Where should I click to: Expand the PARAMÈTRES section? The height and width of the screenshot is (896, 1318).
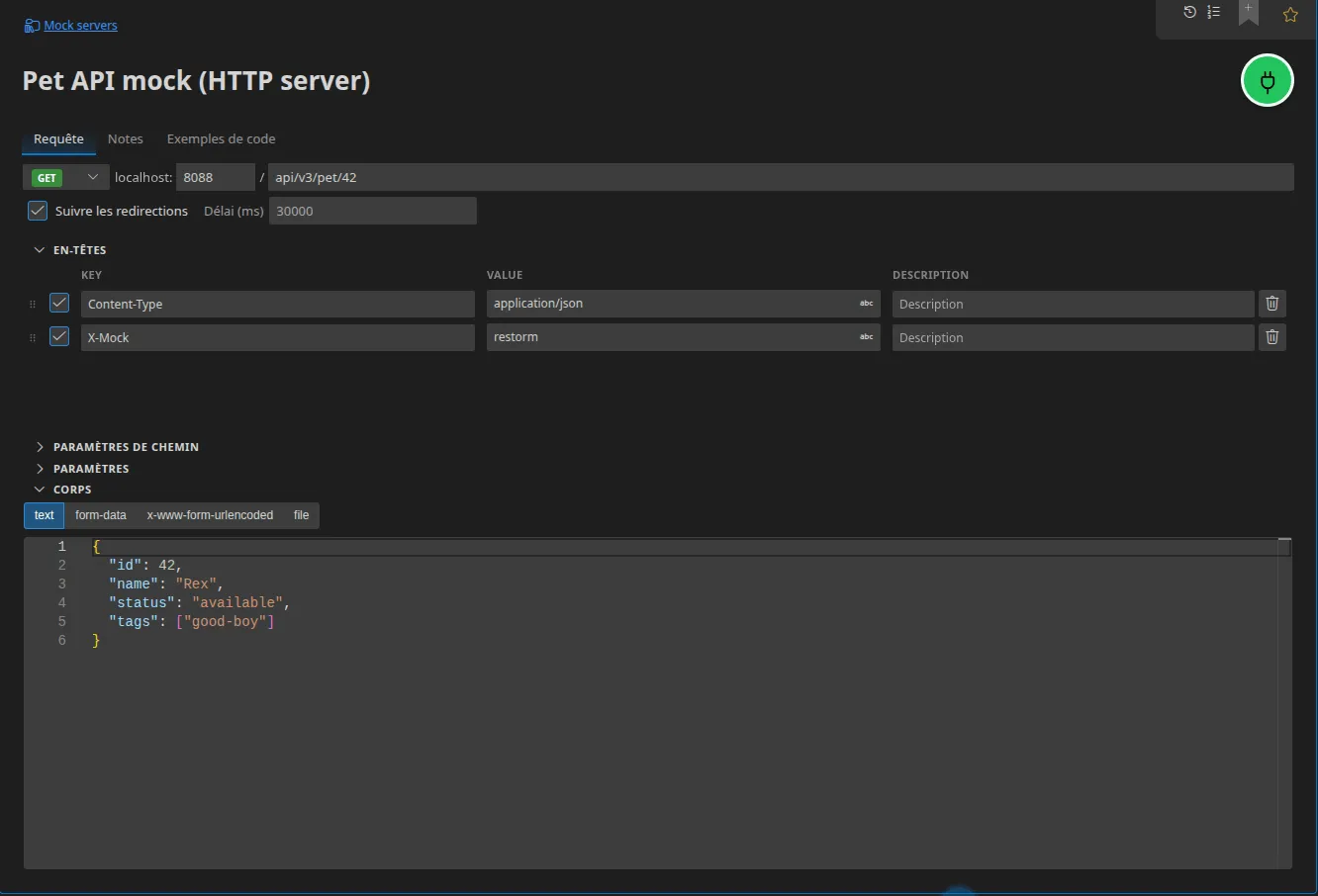tap(40, 469)
